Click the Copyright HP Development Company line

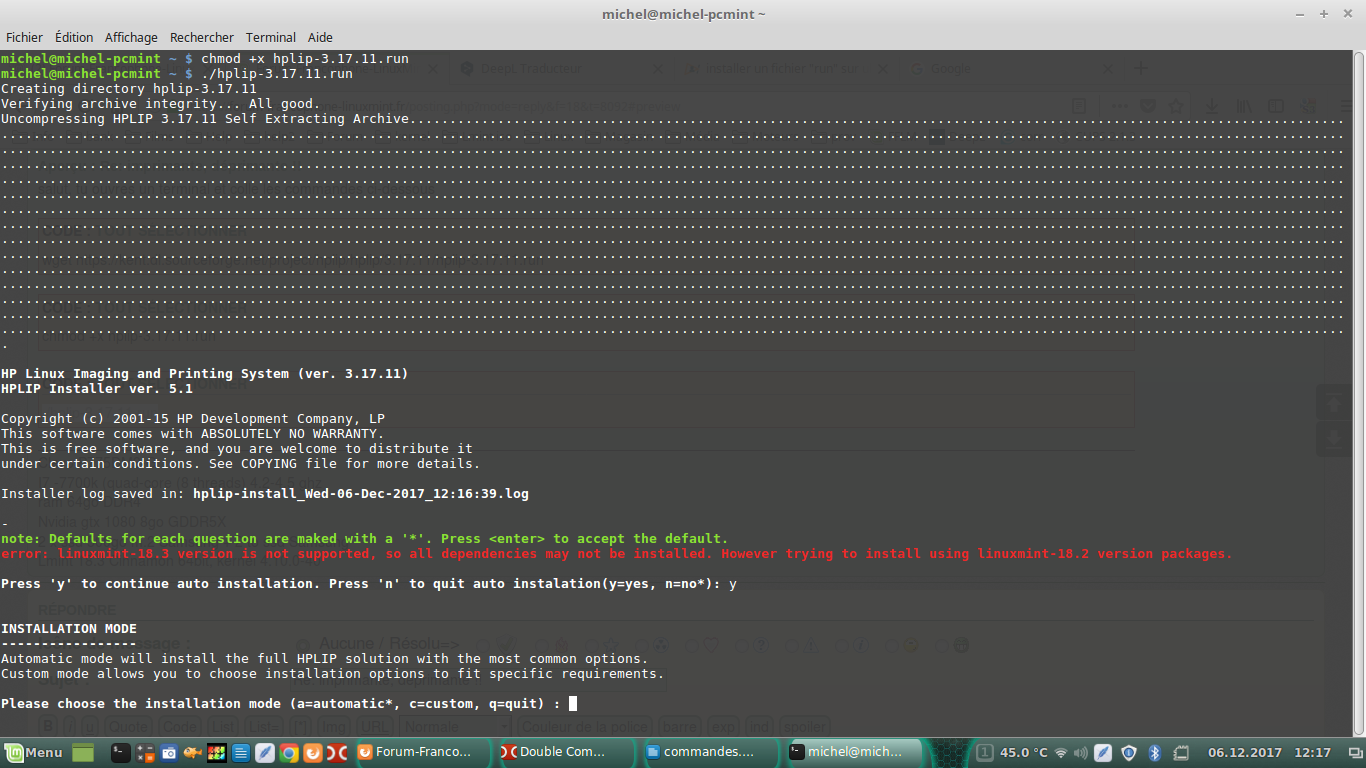(x=193, y=419)
